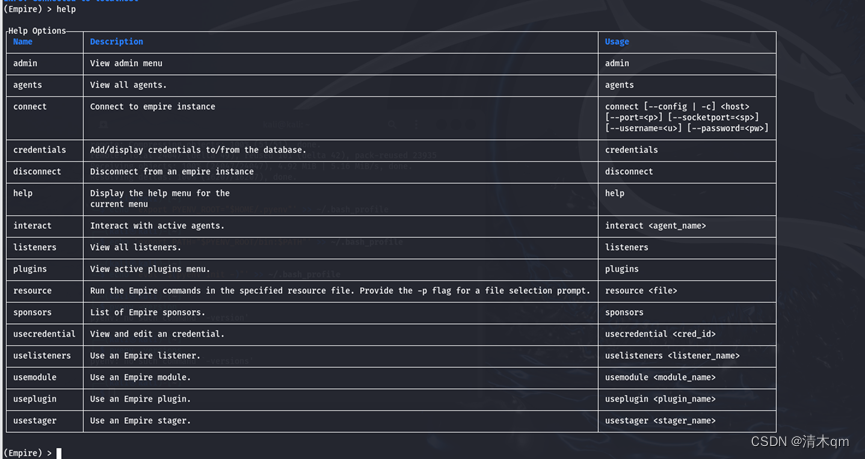Click 'usemodule <module_name>' usage text
Viewport: 865px width, 459px height.
[660, 377]
